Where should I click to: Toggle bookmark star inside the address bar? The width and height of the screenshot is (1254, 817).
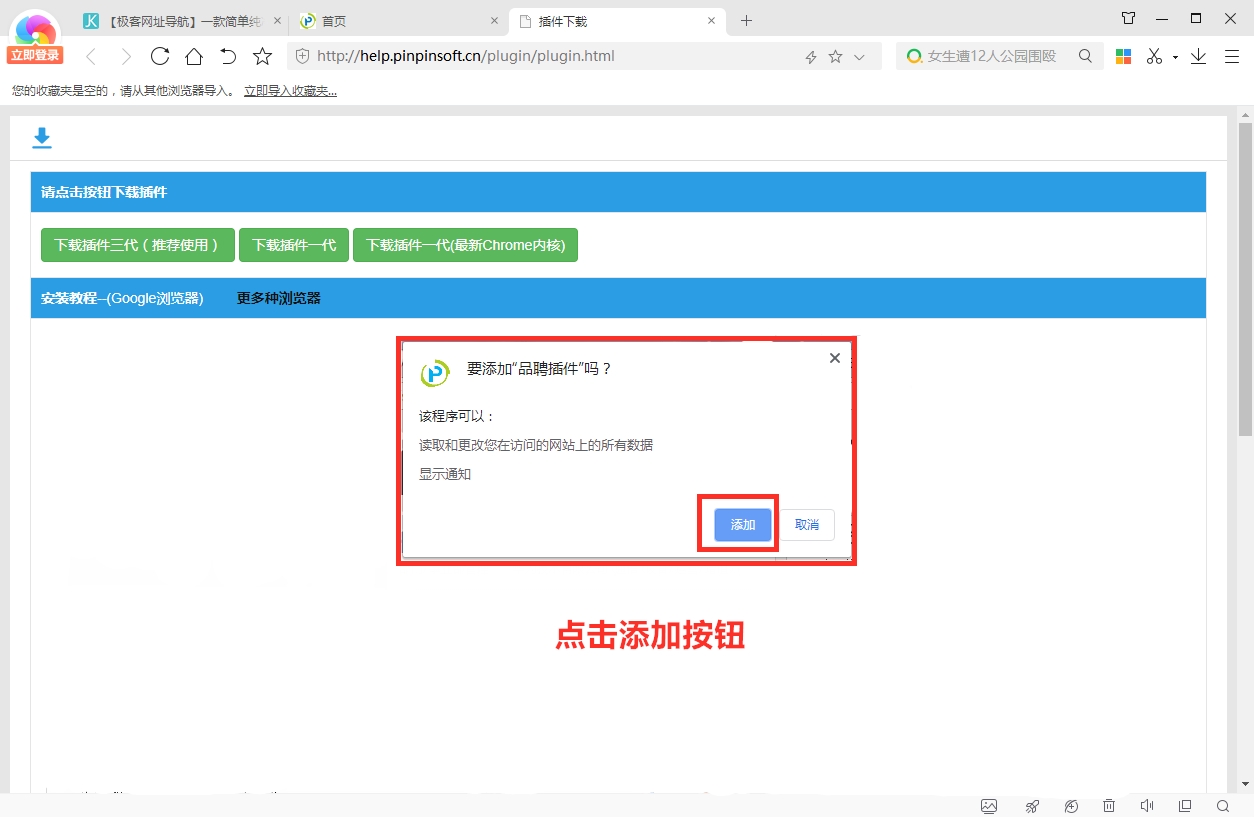(836, 57)
